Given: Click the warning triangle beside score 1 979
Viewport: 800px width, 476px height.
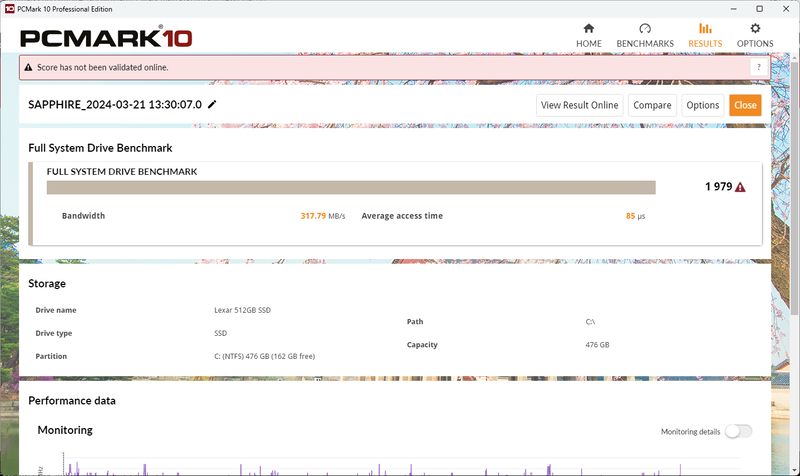Looking at the screenshot, I should [x=740, y=187].
